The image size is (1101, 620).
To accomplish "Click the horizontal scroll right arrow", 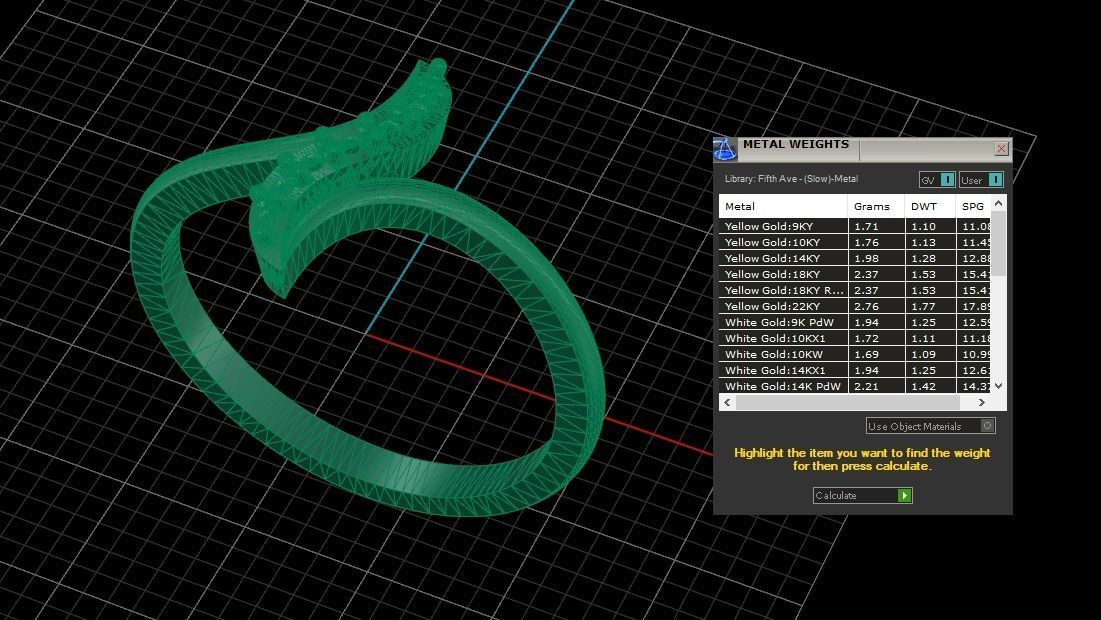I will 982,402.
